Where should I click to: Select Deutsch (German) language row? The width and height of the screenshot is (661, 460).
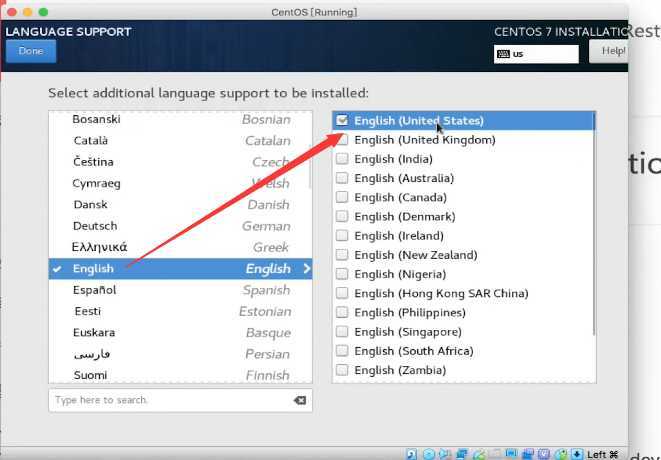[x=180, y=226]
